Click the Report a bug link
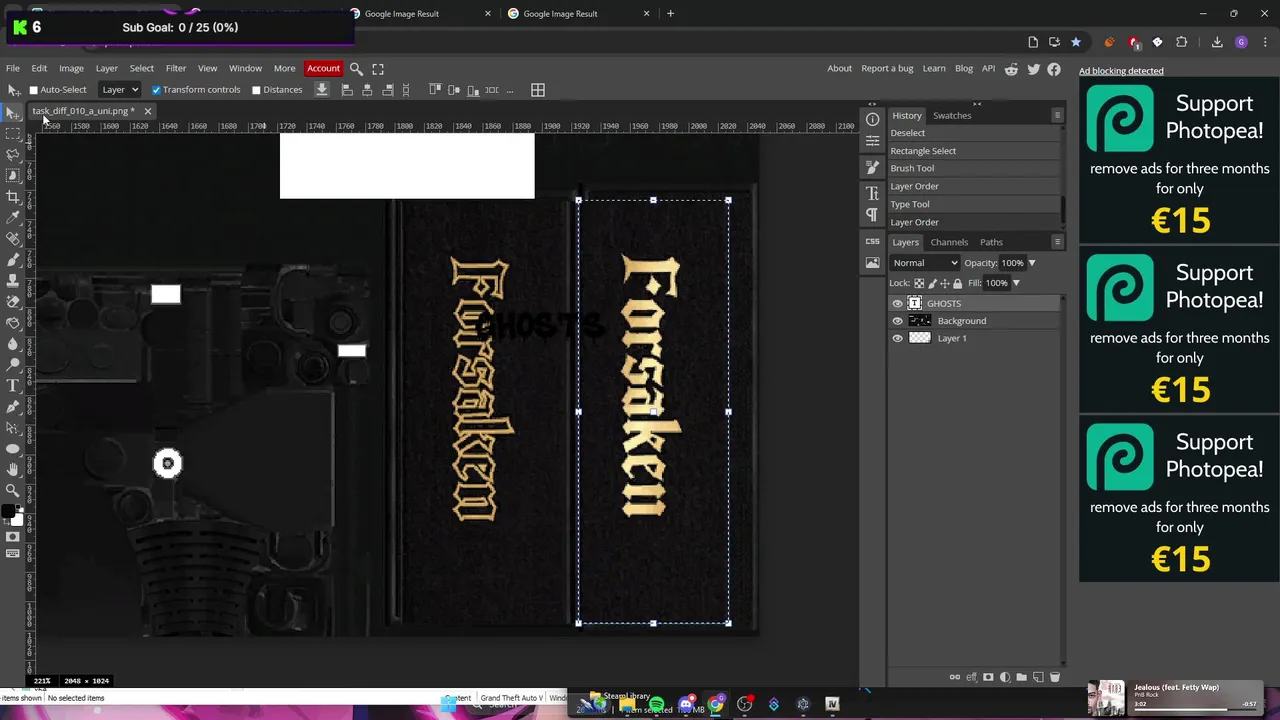This screenshot has width=1280, height=720. coord(887,68)
